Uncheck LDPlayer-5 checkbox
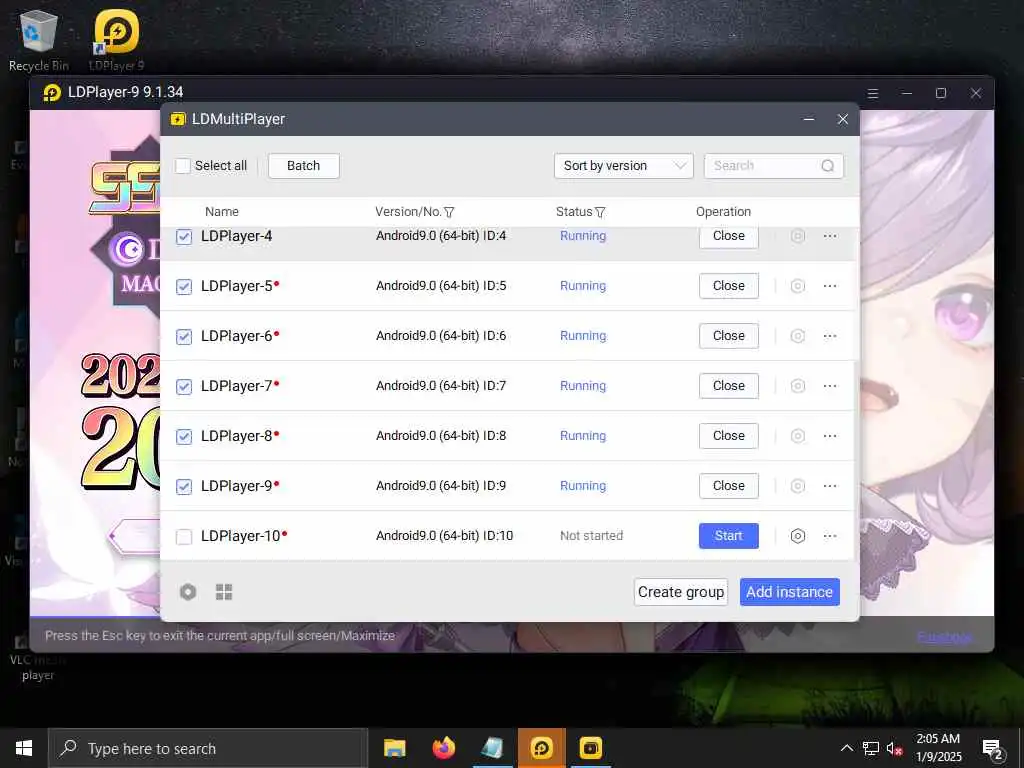This screenshot has height=768, width=1024. [x=184, y=287]
